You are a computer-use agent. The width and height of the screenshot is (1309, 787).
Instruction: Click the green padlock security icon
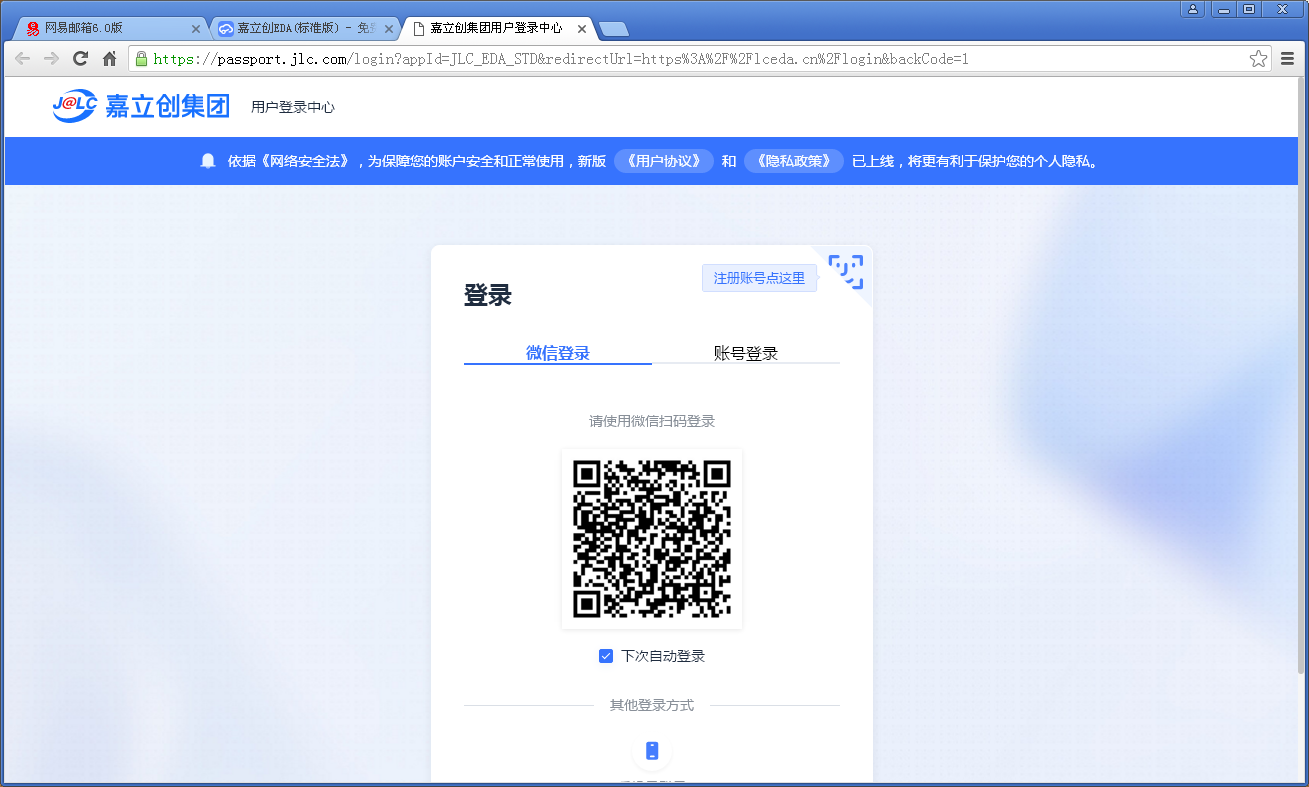click(141, 59)
